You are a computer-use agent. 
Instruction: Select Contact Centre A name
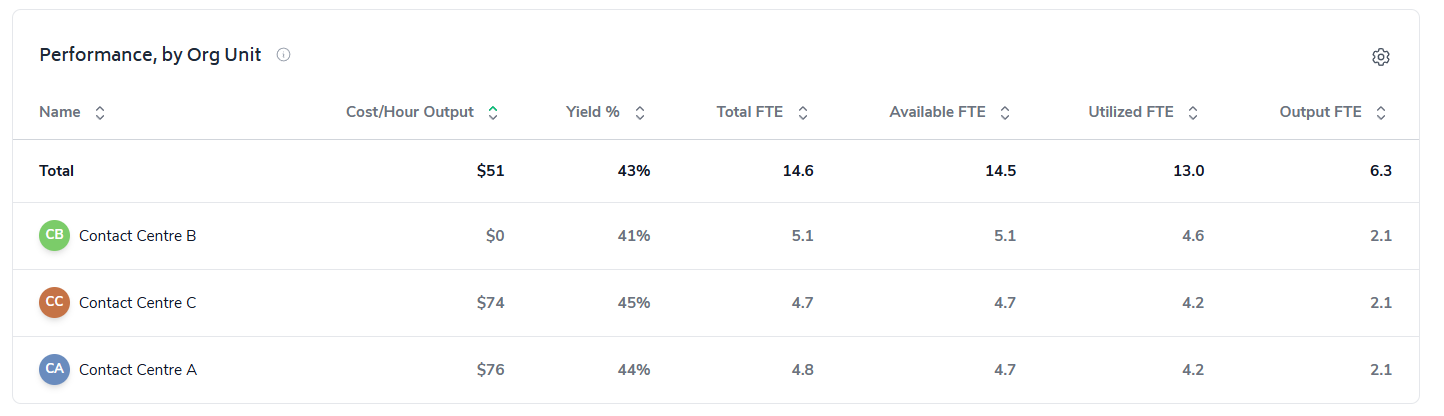pyautogui.click(x=137, y=370)
